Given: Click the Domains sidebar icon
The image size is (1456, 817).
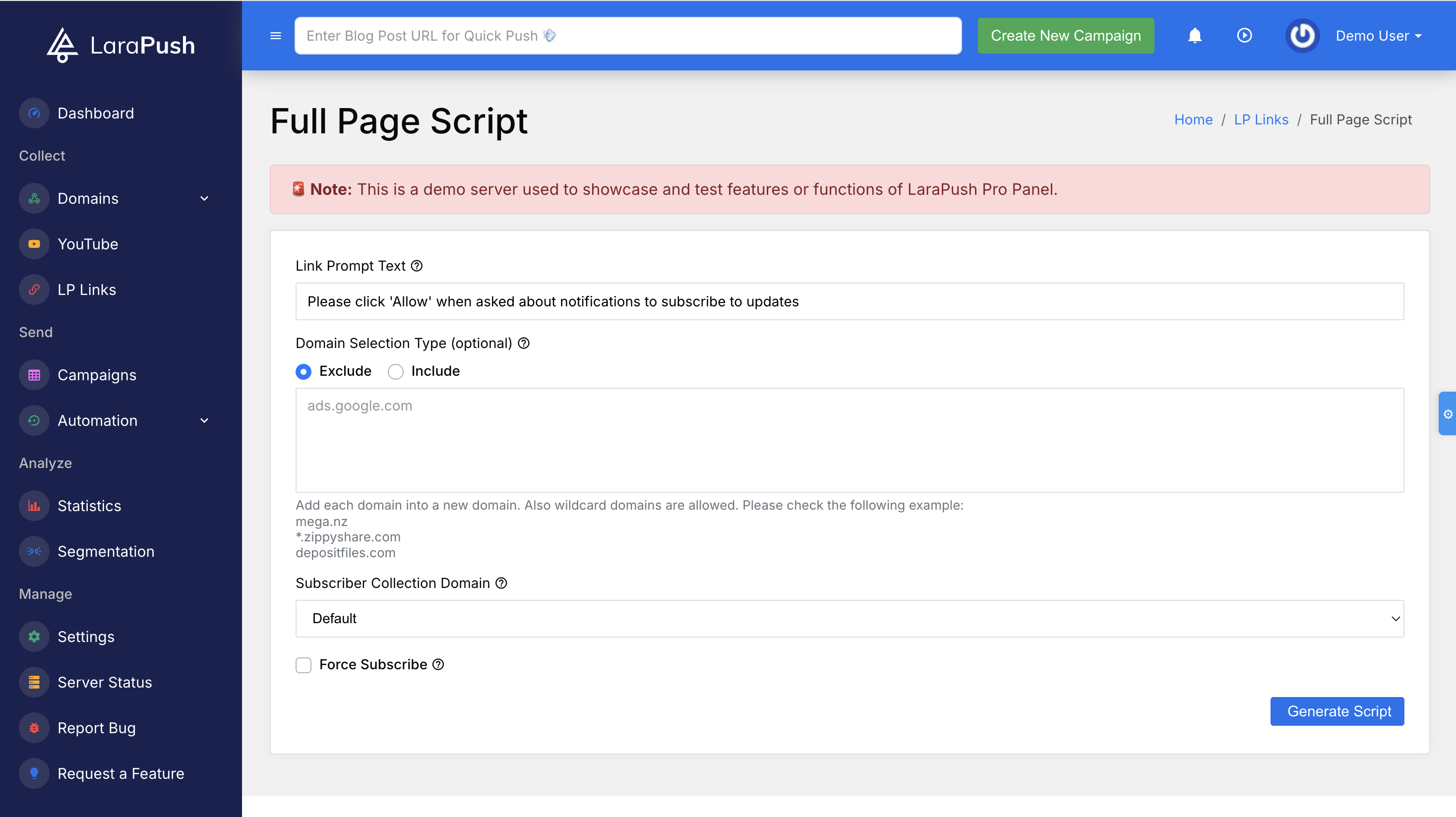Looking at the screenshot, I should pos(35,198).
